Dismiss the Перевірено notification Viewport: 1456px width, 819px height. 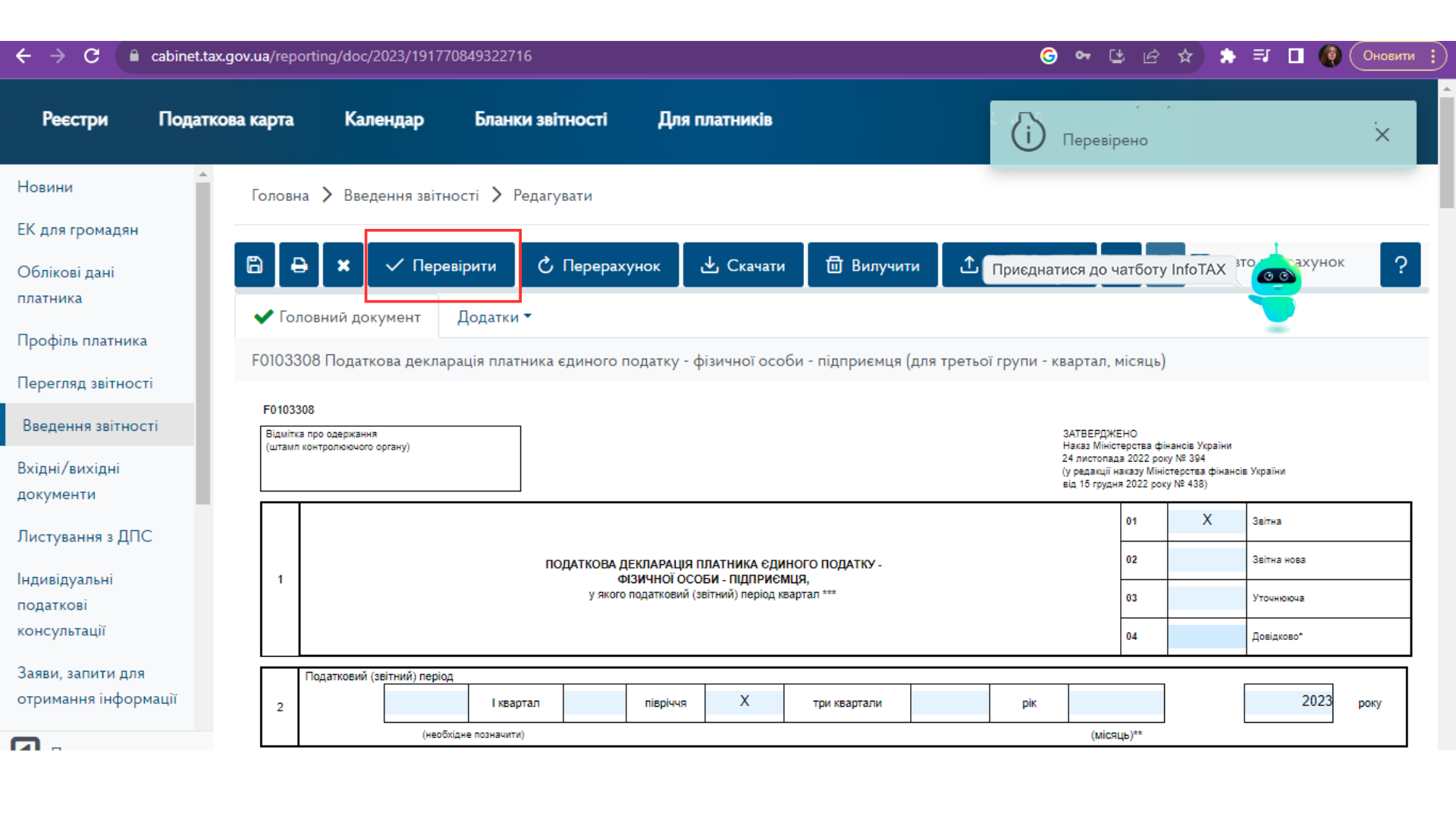click(x=1382, y=134)
